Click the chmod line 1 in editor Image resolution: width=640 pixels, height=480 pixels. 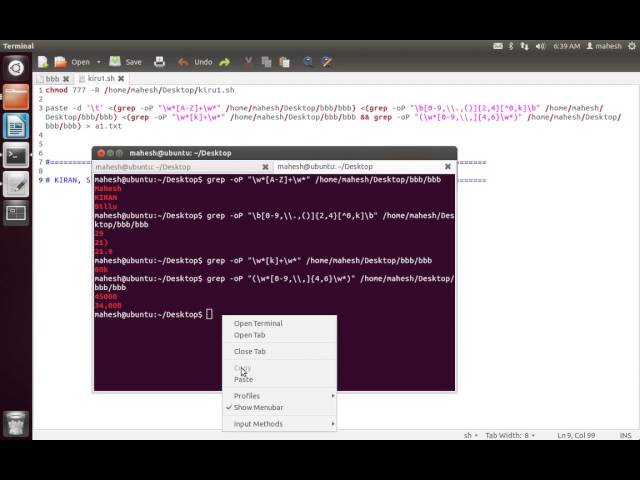click(140, 90)
